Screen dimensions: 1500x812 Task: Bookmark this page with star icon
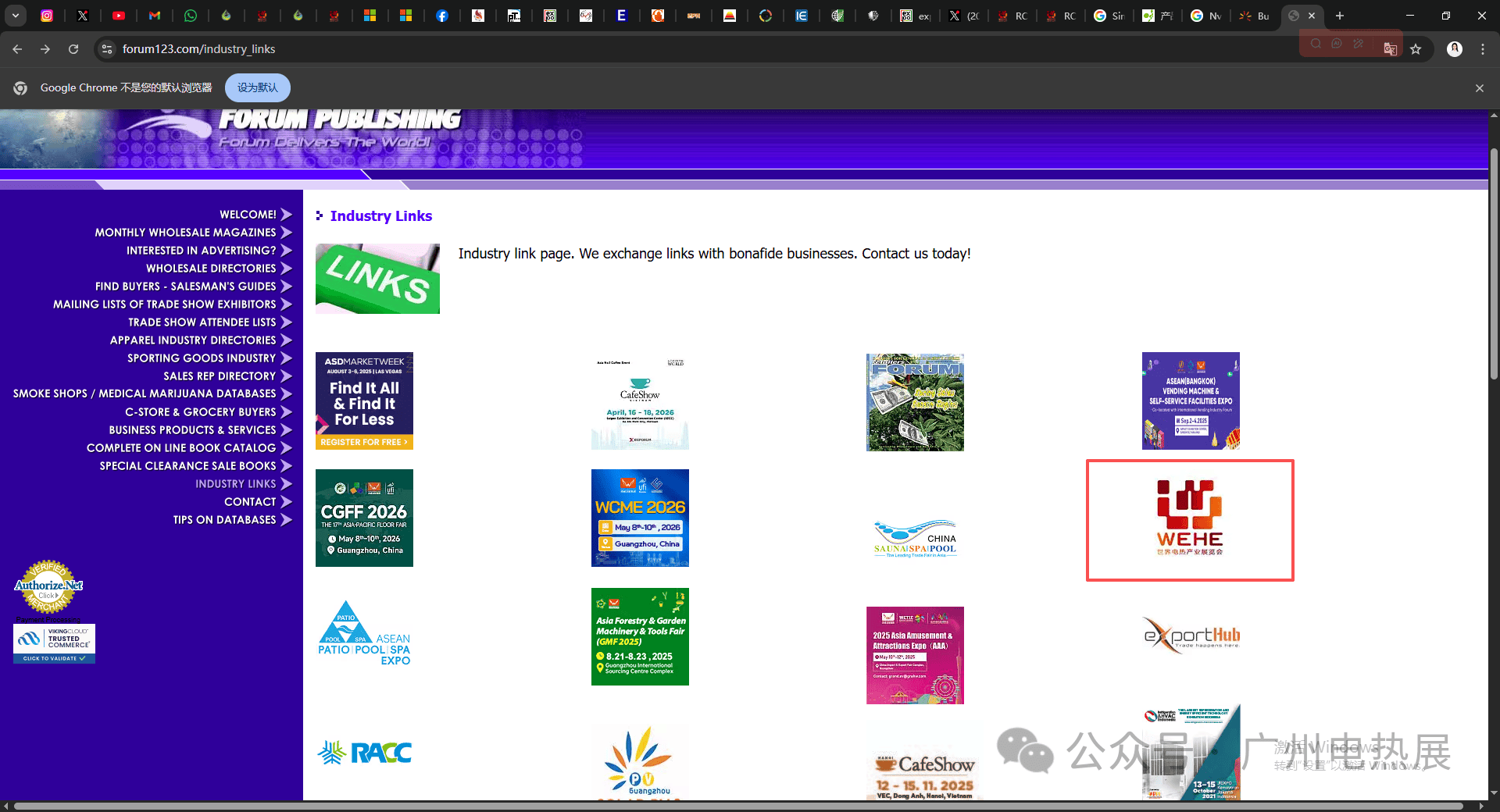coord(1416,49)
